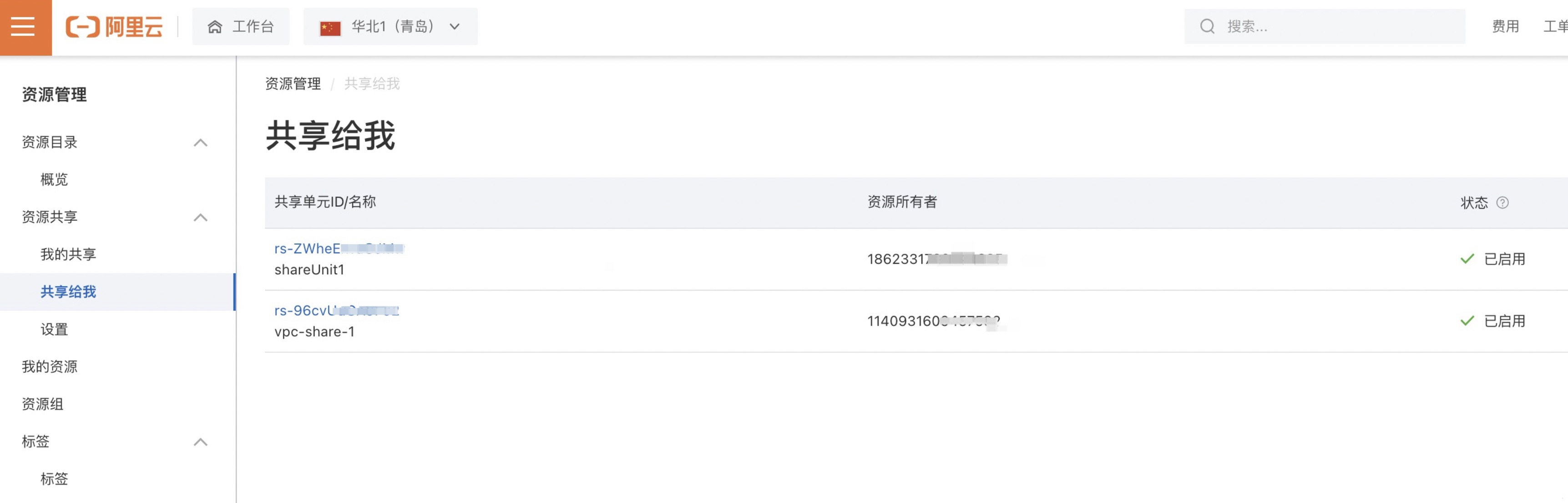Image resolution: width=1568 pixels, height=503 pixels.
Task: Collapse the 标签 sidebar group
Action: 200,442
